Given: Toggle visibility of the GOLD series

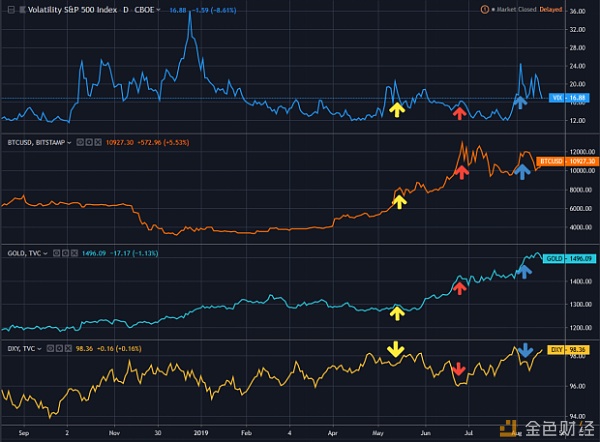Looking at the screenshot, I should coord(56,253).
